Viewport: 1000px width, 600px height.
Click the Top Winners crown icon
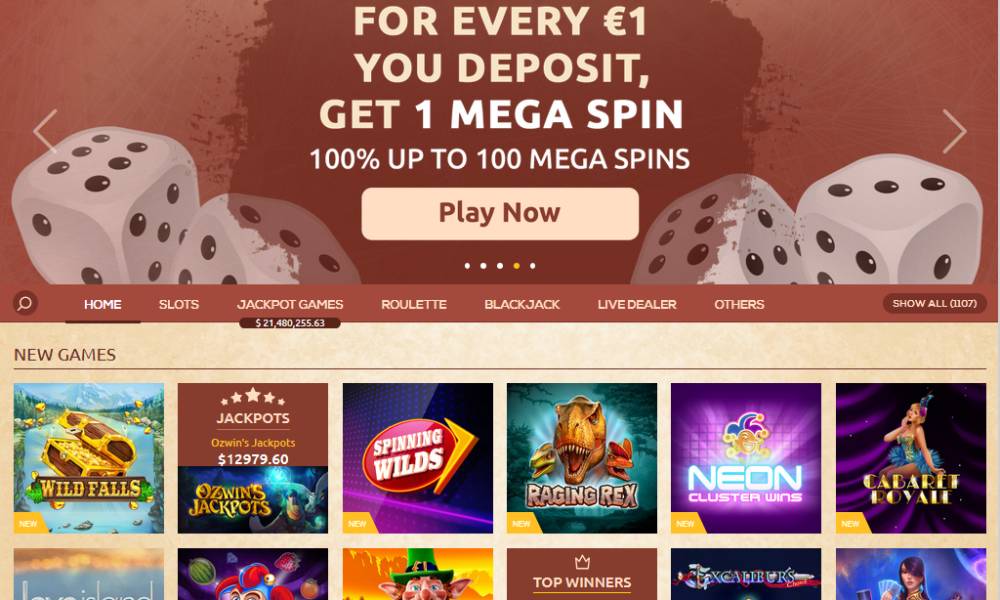click(x=582, y=562)
